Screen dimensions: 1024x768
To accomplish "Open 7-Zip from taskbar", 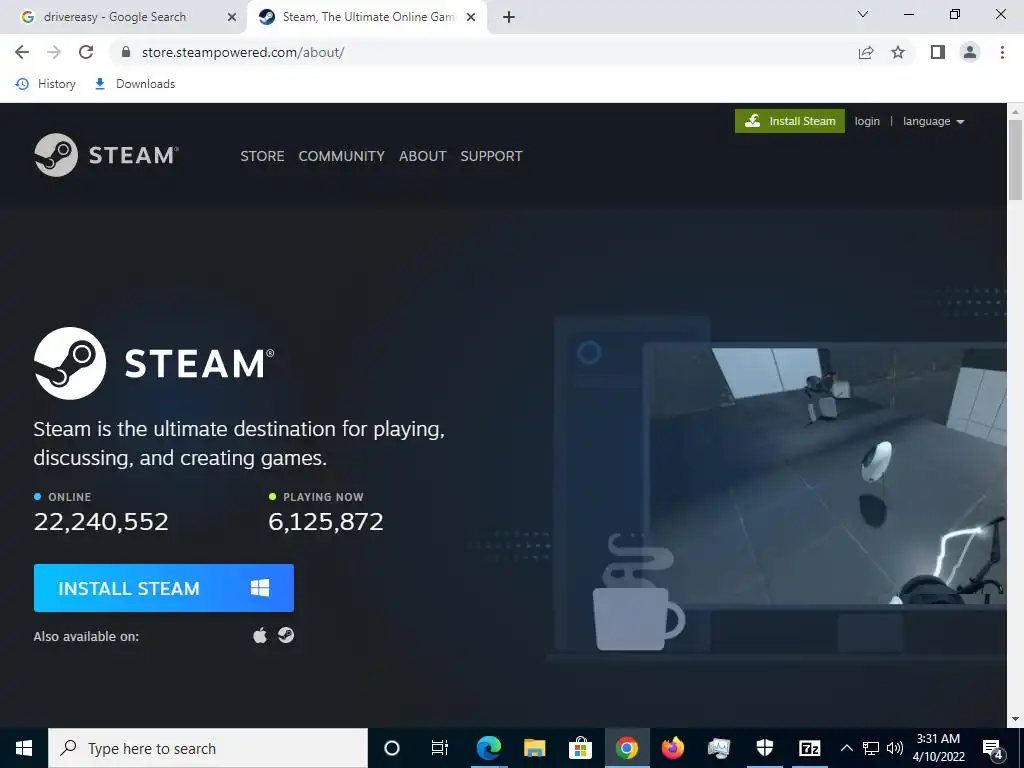I will click(810, 748).
